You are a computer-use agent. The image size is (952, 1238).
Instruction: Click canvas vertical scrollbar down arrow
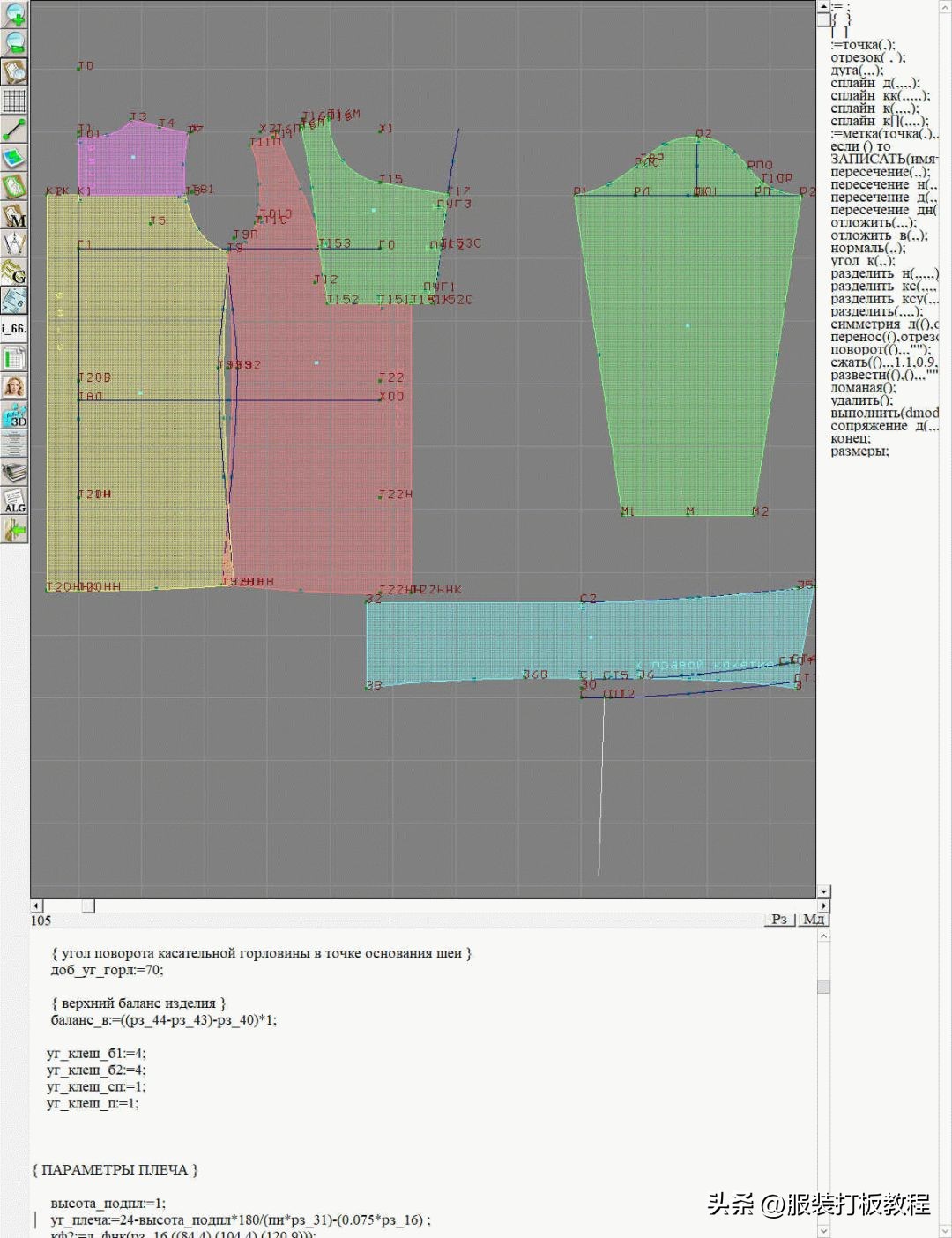[823, 891]
